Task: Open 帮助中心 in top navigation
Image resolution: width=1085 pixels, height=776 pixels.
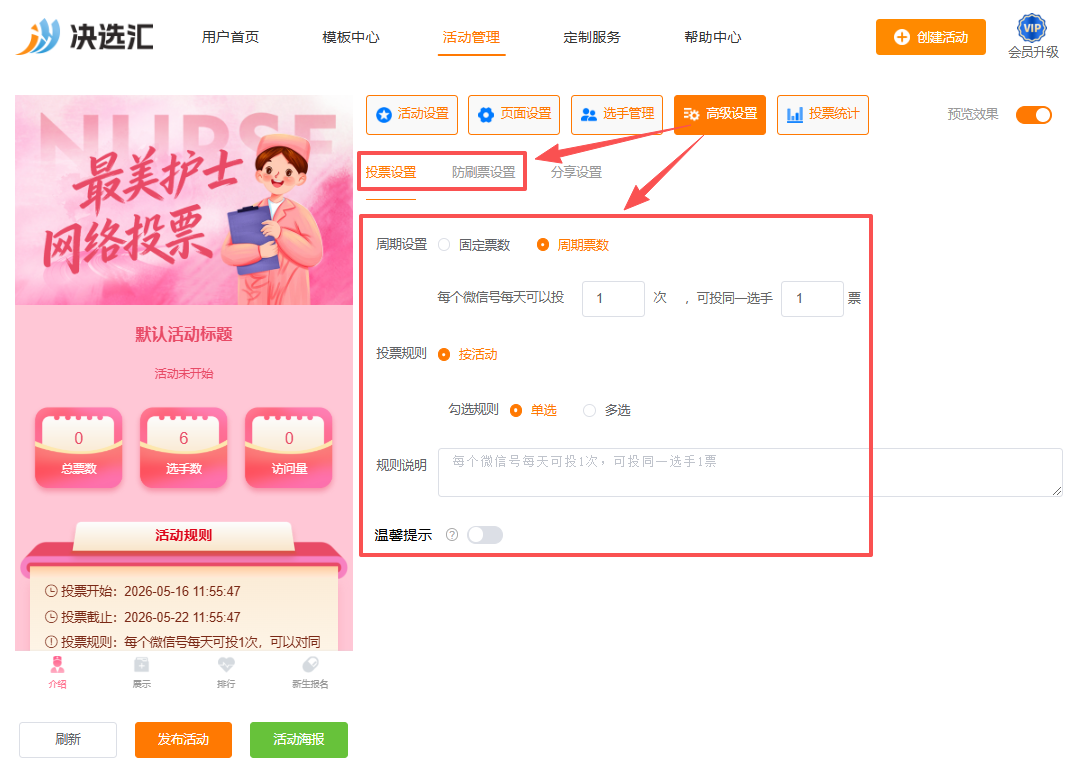Action: pos(713,37)
